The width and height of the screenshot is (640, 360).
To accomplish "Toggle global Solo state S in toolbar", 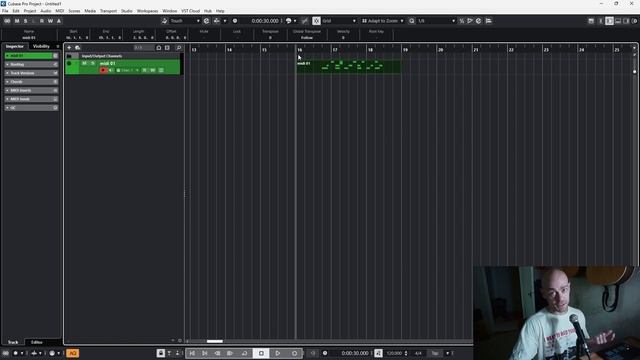I will 25,21.
